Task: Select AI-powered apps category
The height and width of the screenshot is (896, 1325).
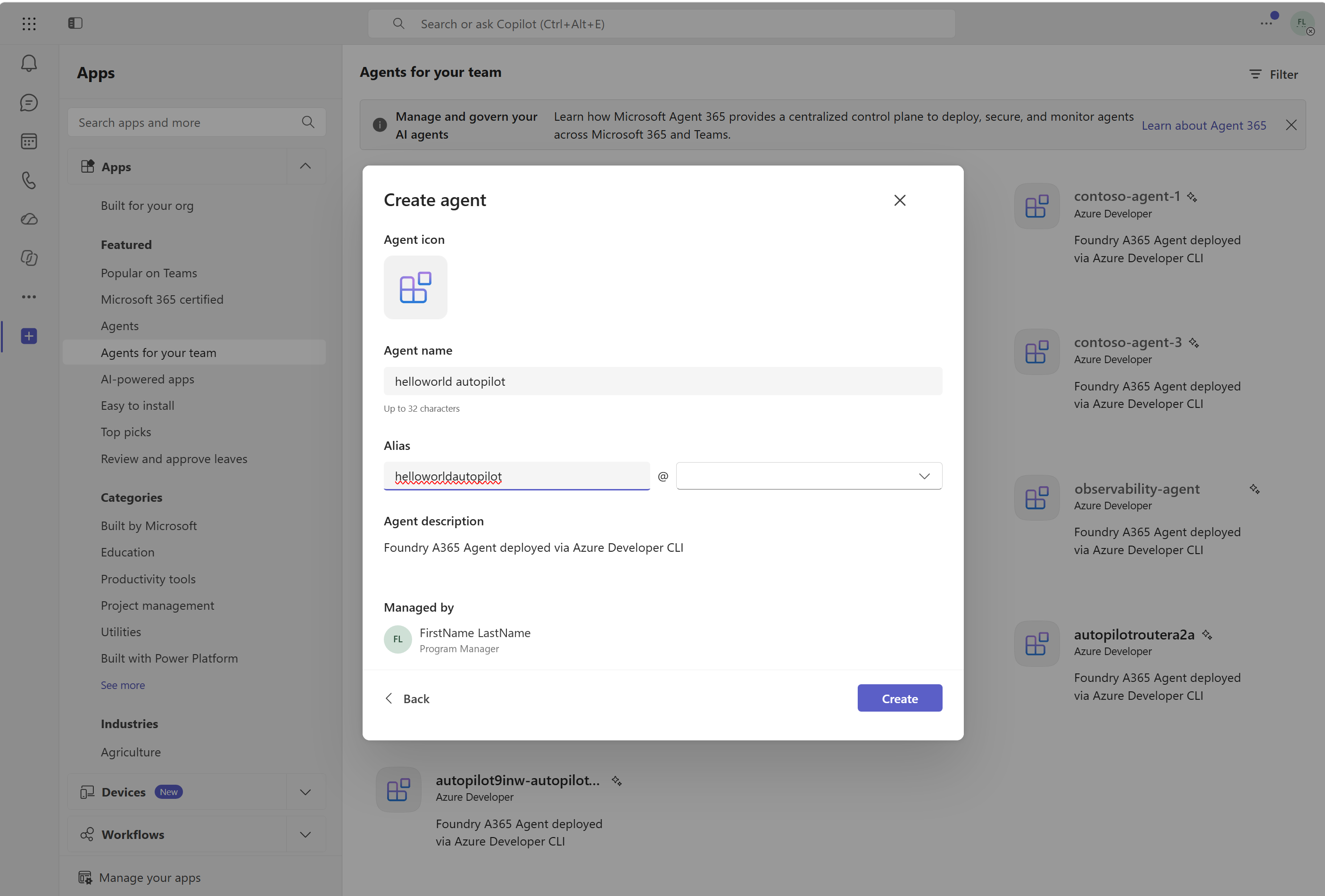Action: point(148,379)
